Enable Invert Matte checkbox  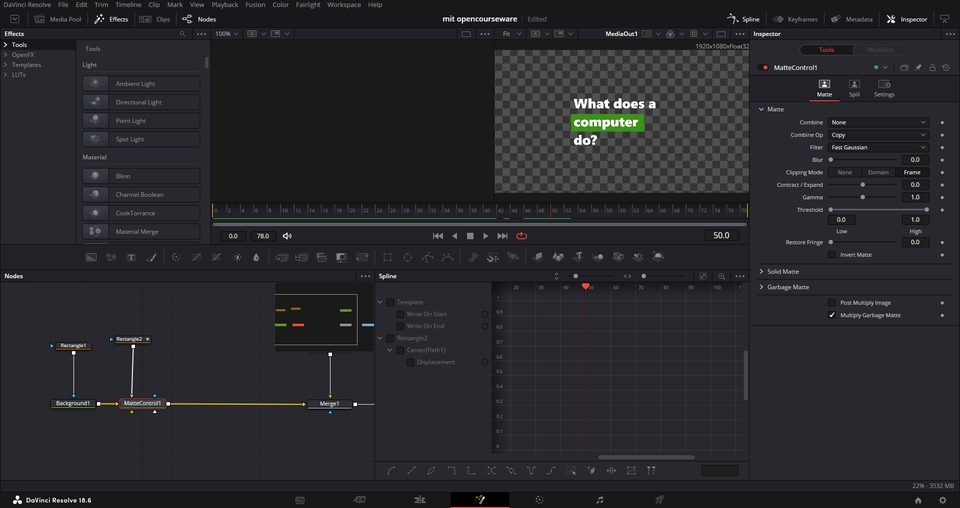point(831,255)
